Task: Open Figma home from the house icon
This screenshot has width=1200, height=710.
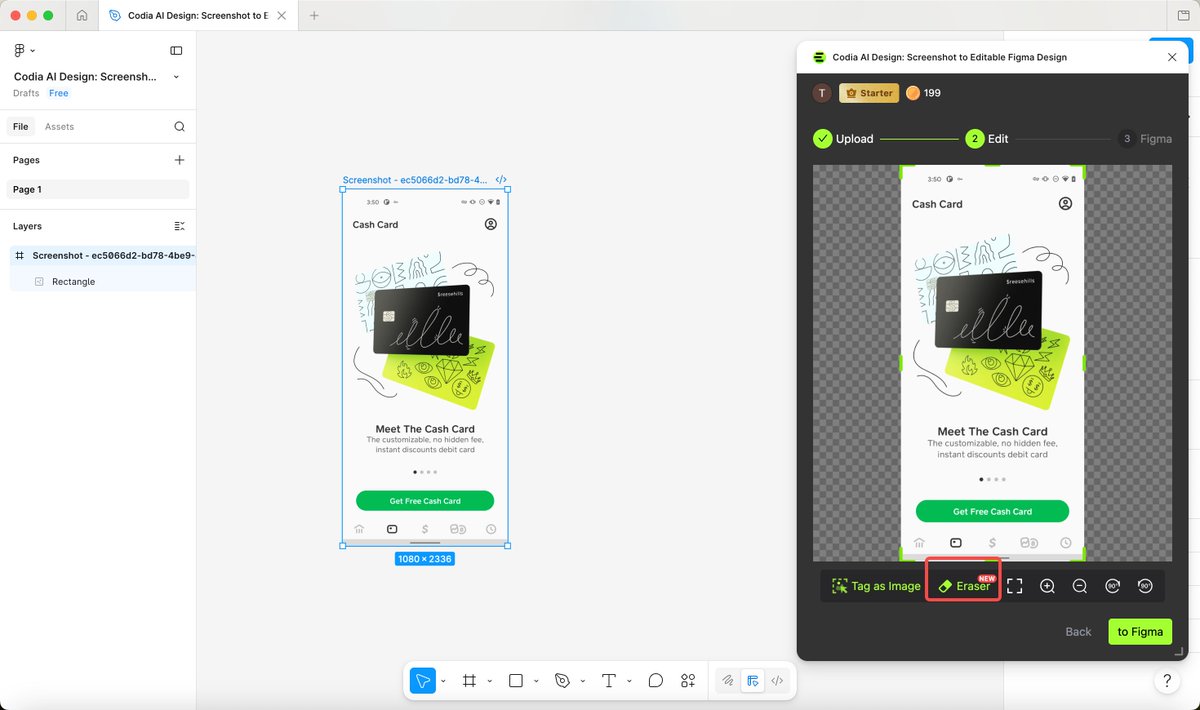Action: [x=82, y=15]
